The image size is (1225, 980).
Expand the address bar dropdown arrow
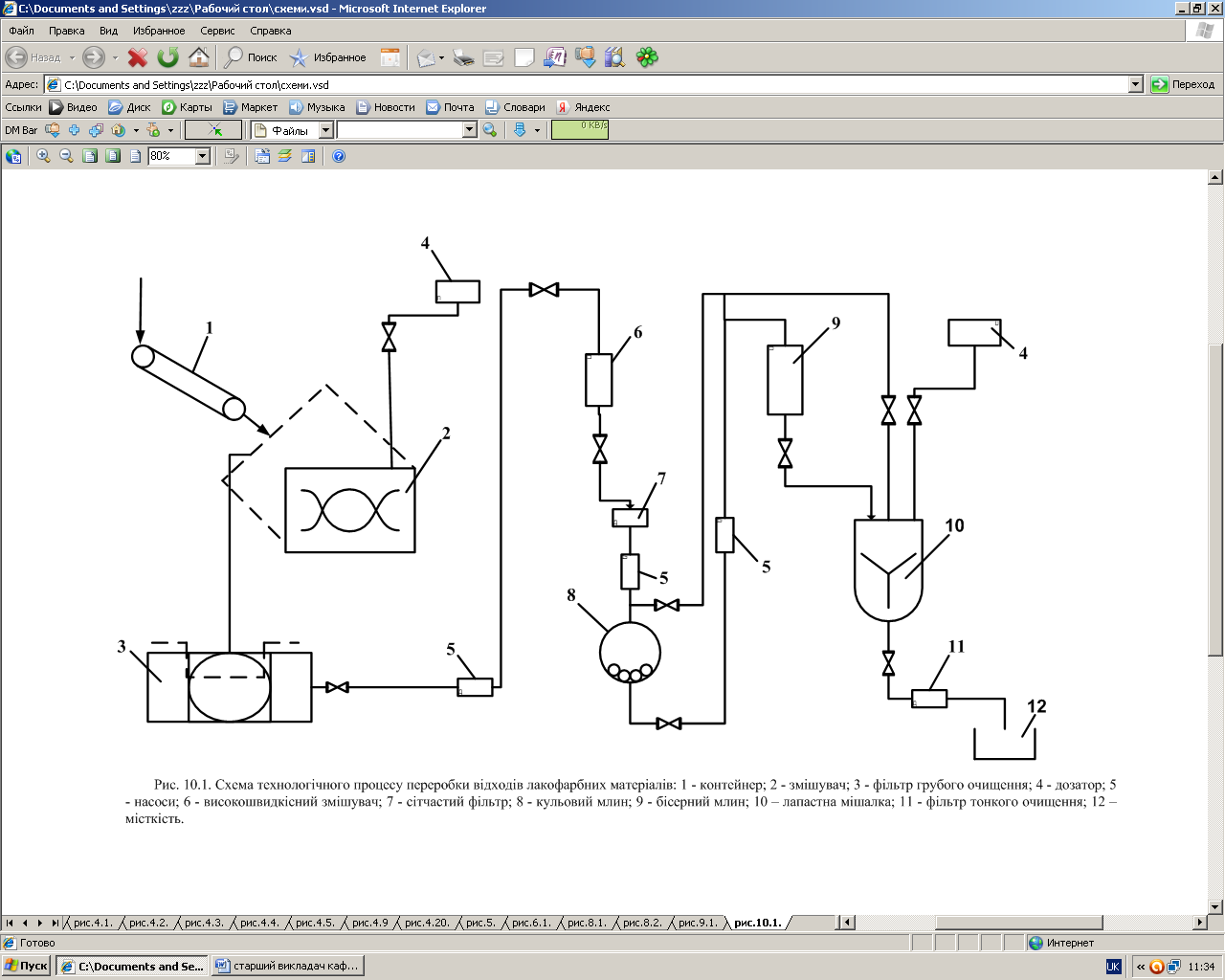coord(1135,84)
